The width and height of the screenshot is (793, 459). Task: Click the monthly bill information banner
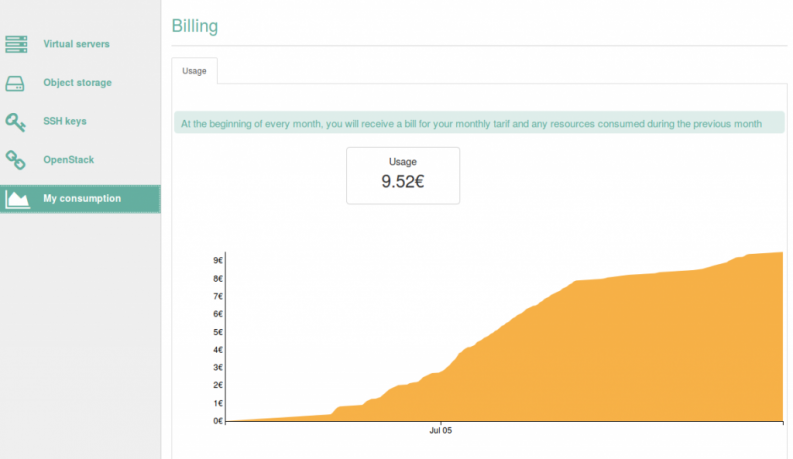470,124
